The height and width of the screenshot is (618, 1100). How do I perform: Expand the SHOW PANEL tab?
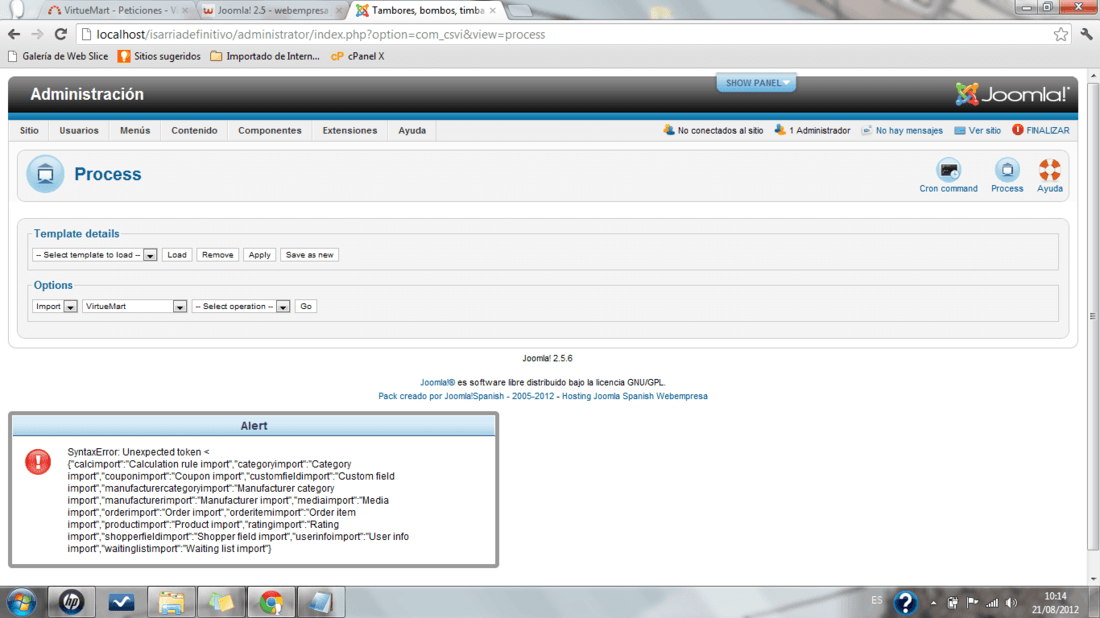point(756,83)
